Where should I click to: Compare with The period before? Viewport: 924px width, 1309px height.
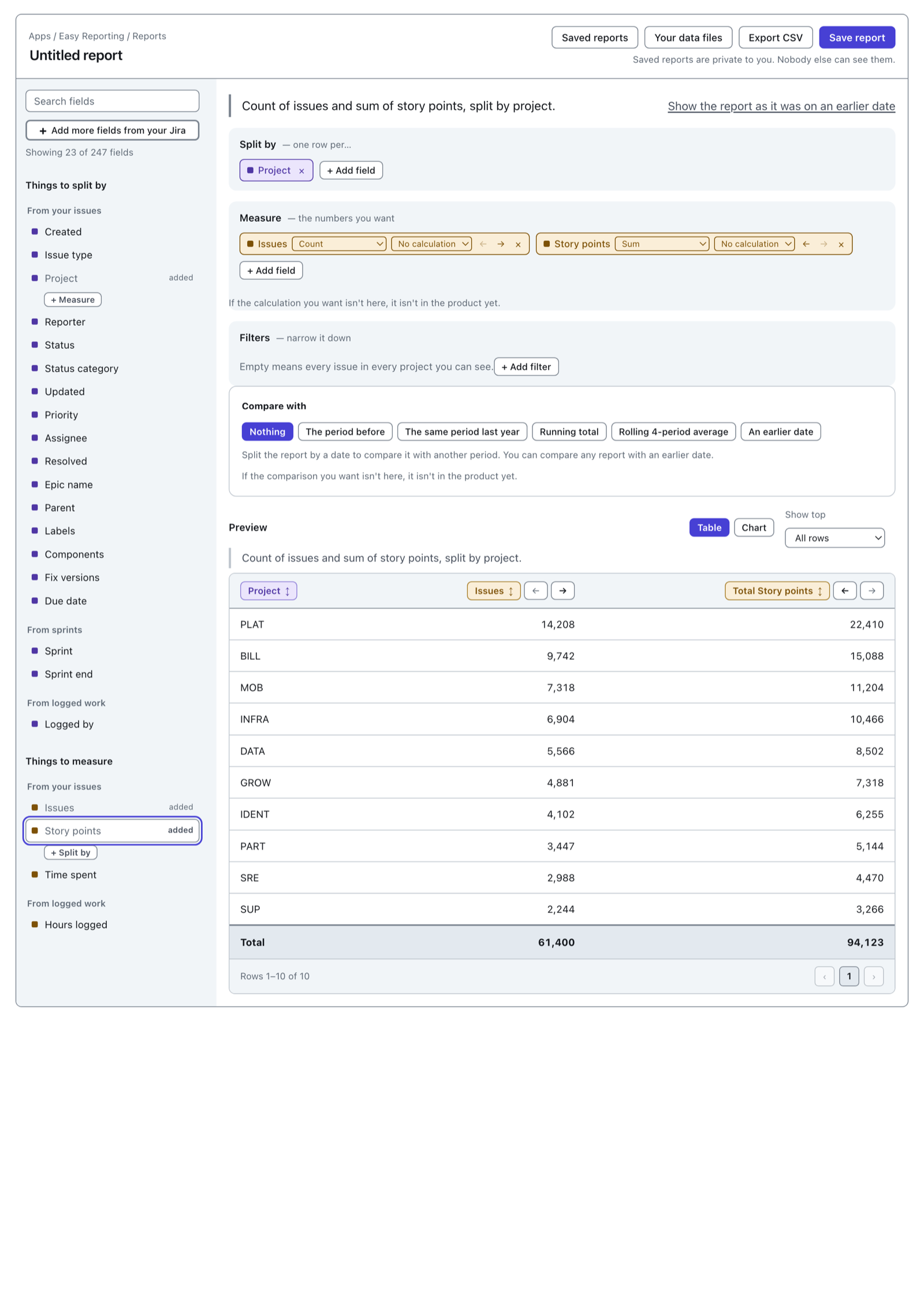[x=345, y=432]
